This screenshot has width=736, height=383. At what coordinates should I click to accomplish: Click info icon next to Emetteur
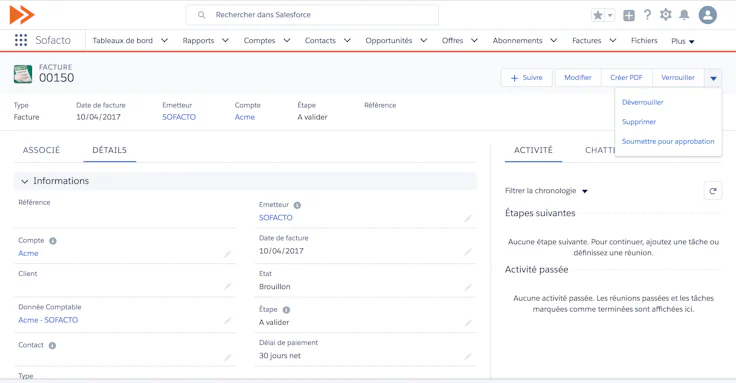click(x=297, y=205)
